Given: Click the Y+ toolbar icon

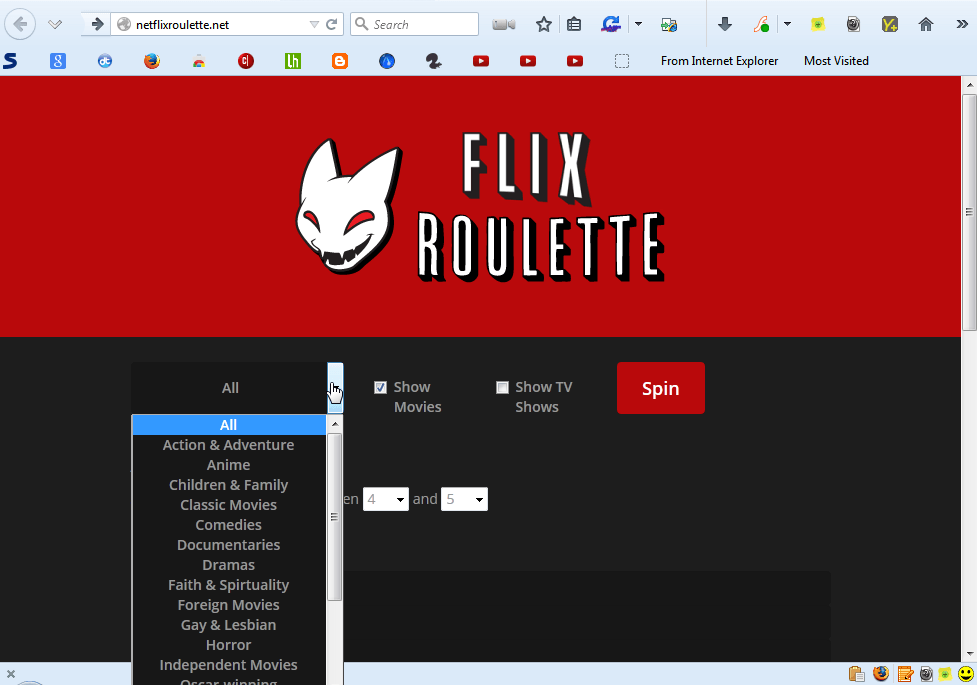Looking at the screenshot, I should pyautogui.click(x=890, y=24).
